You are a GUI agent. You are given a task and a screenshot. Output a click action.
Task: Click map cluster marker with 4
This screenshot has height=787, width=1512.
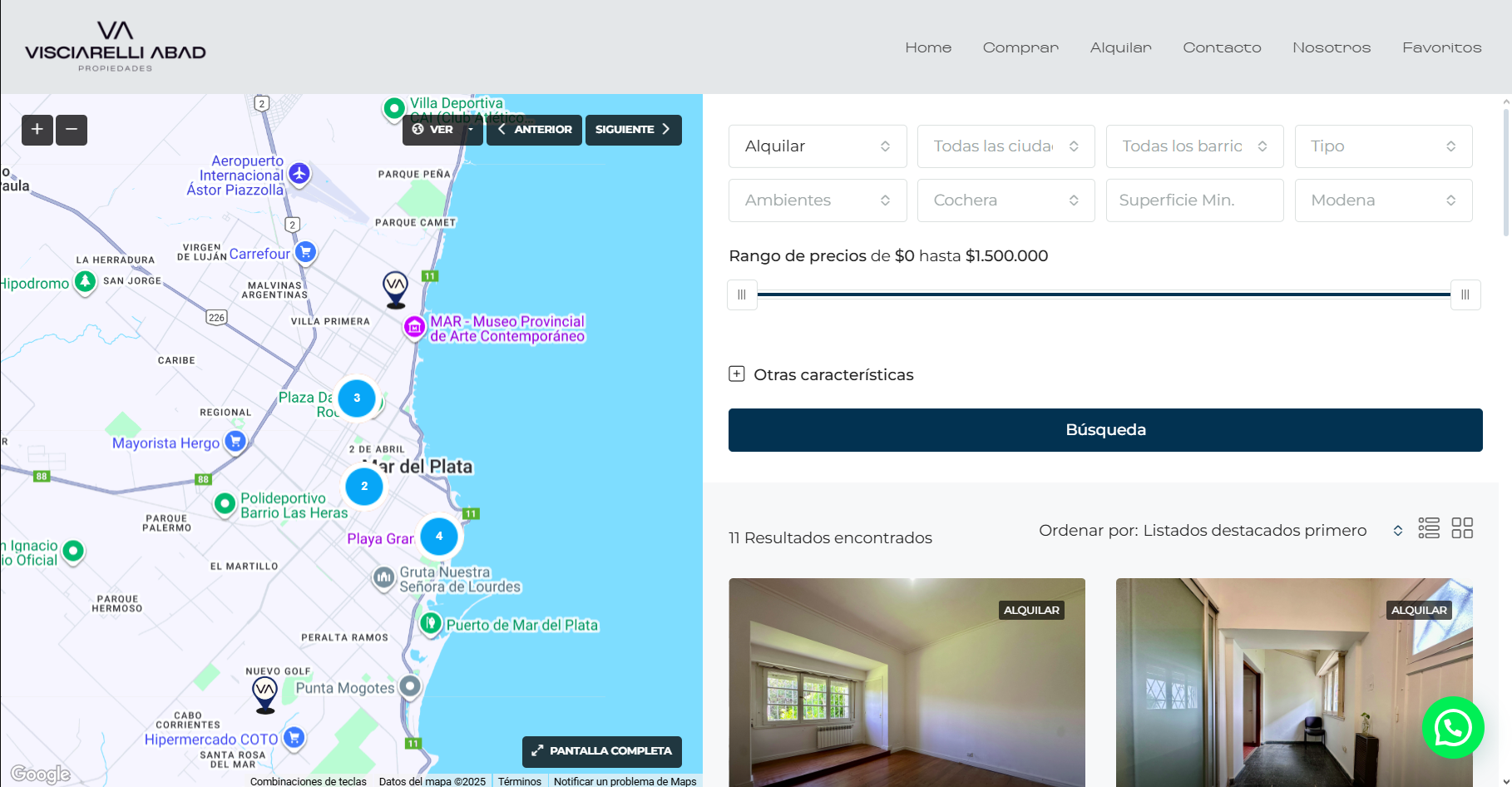click(x=439, y=537)
